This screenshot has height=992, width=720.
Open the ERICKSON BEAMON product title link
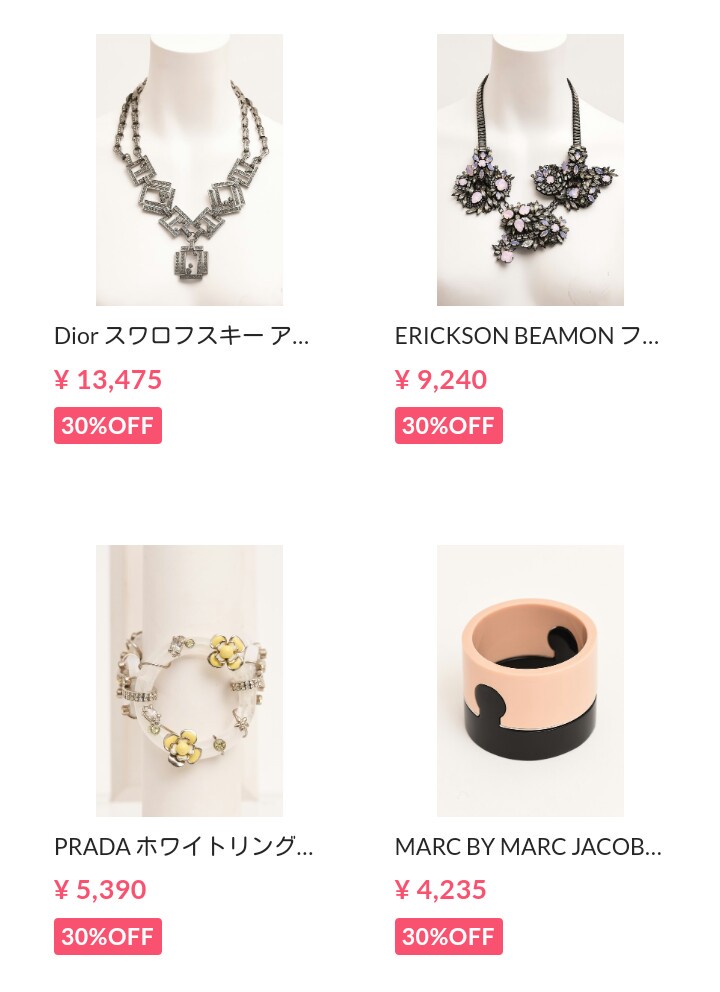527,336
